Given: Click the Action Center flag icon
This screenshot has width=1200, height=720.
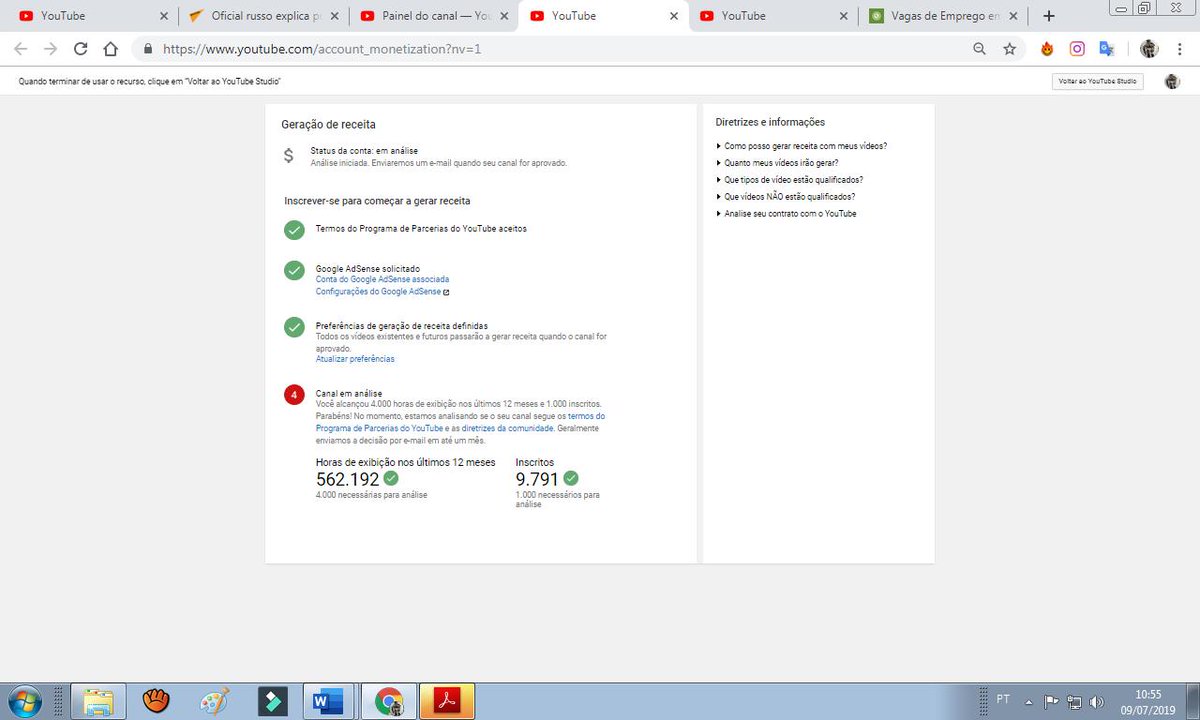Looking at the screenshot, I should pyautogui.click(x=1052, y=701).
